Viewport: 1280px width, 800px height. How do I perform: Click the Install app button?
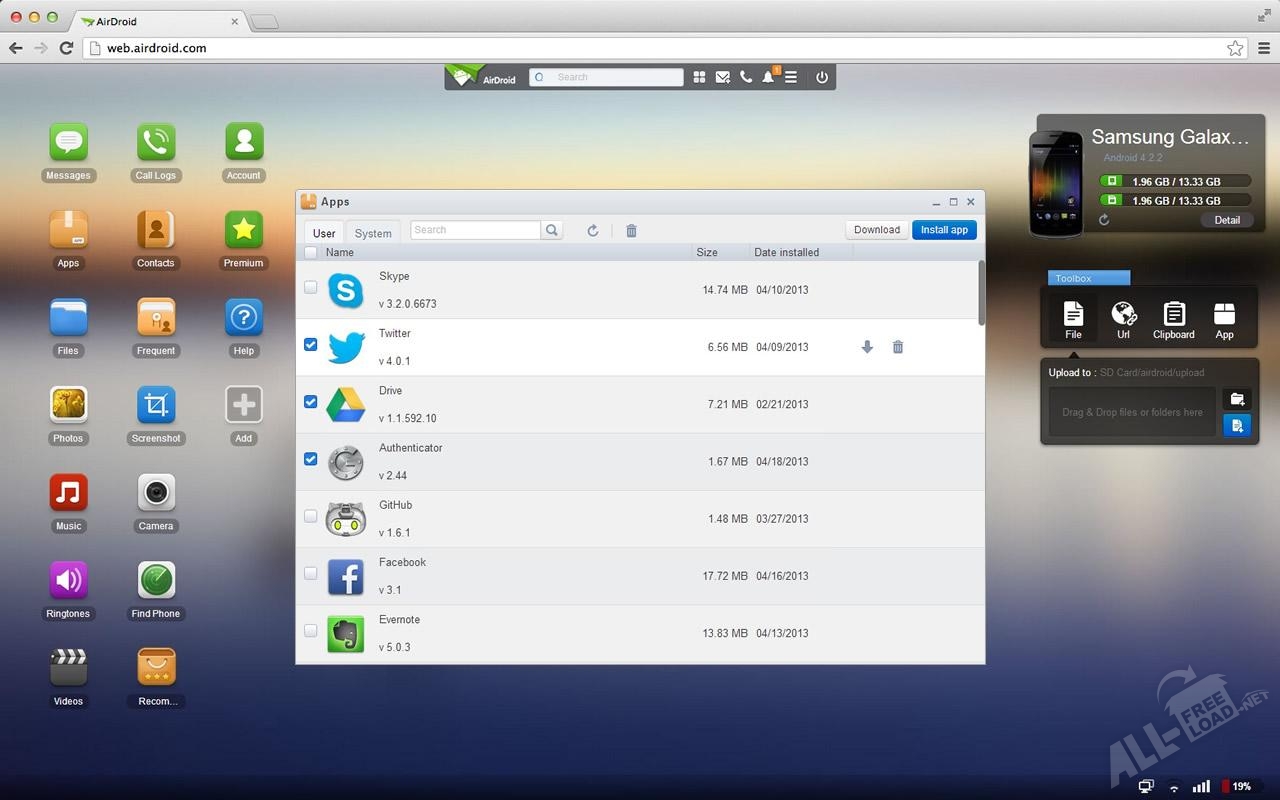pos(944,230)
